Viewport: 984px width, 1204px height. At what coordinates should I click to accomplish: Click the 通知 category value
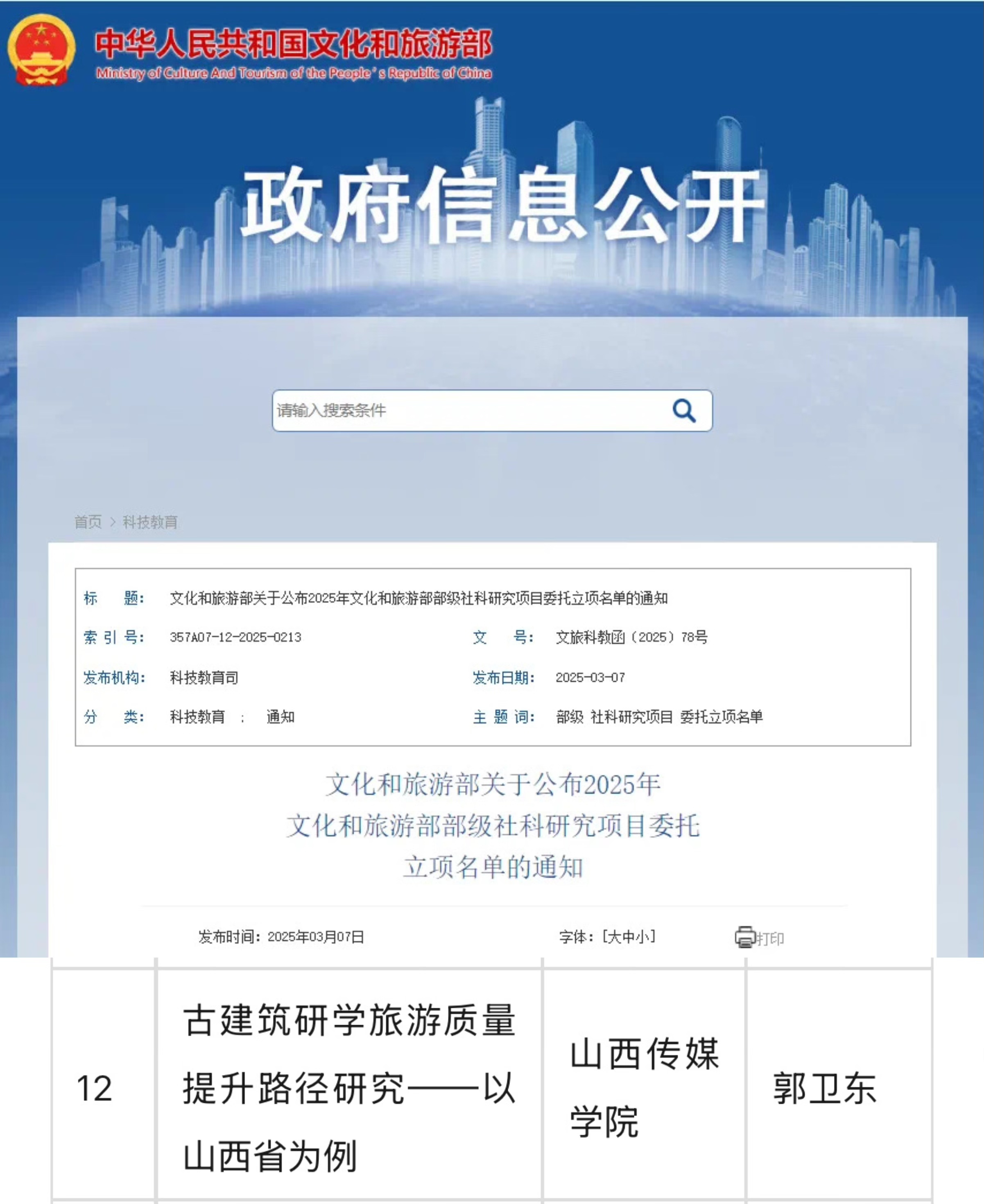[x=280, y=717]
